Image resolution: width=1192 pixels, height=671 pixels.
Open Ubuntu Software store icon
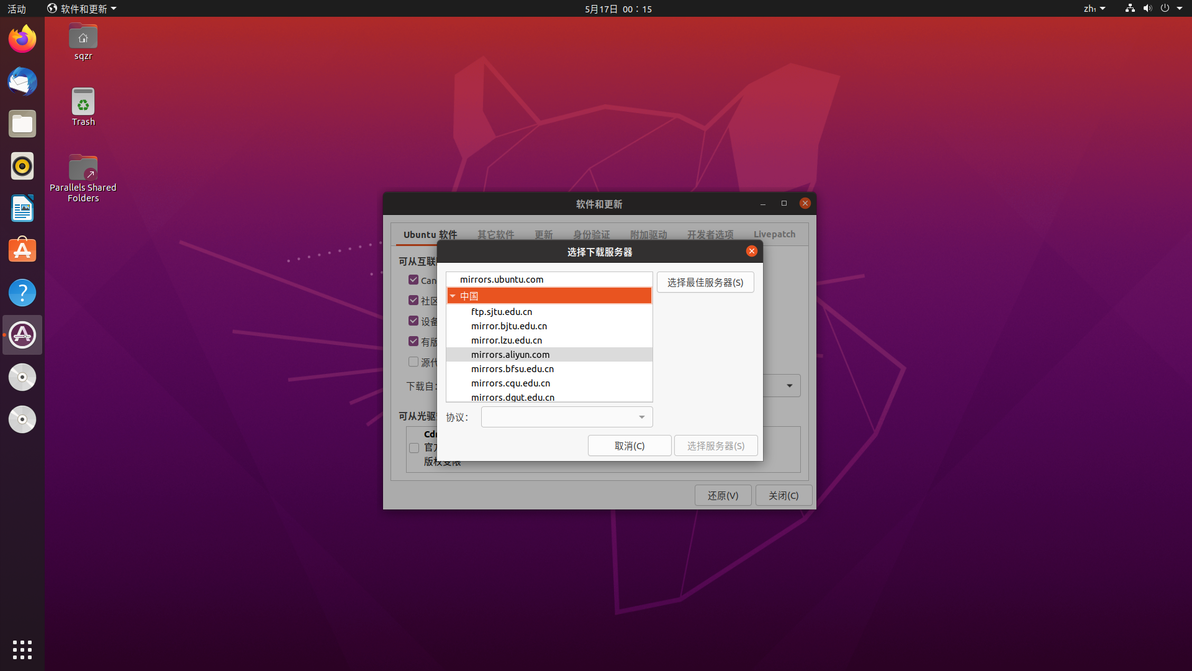[22, 250]
